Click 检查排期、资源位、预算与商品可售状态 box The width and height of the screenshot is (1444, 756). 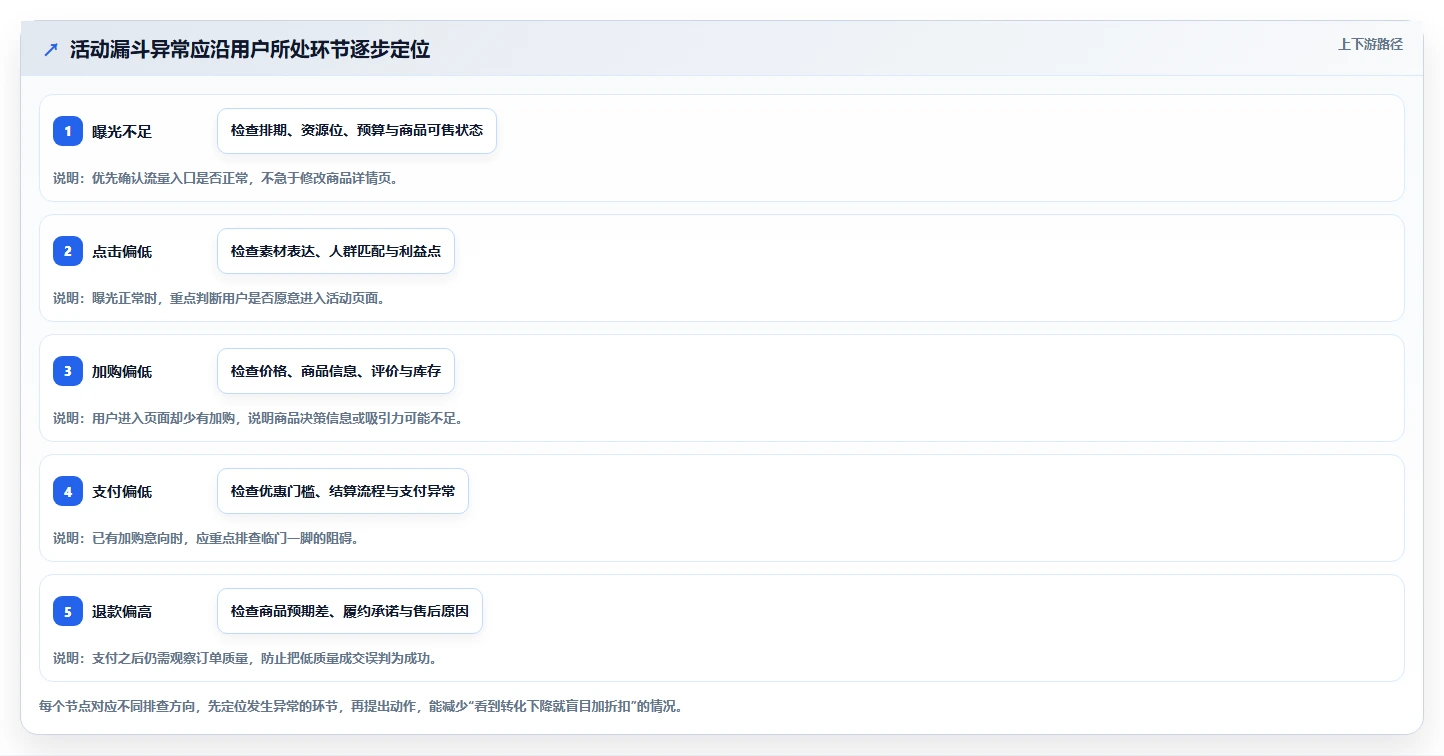[x=357, y=131]
